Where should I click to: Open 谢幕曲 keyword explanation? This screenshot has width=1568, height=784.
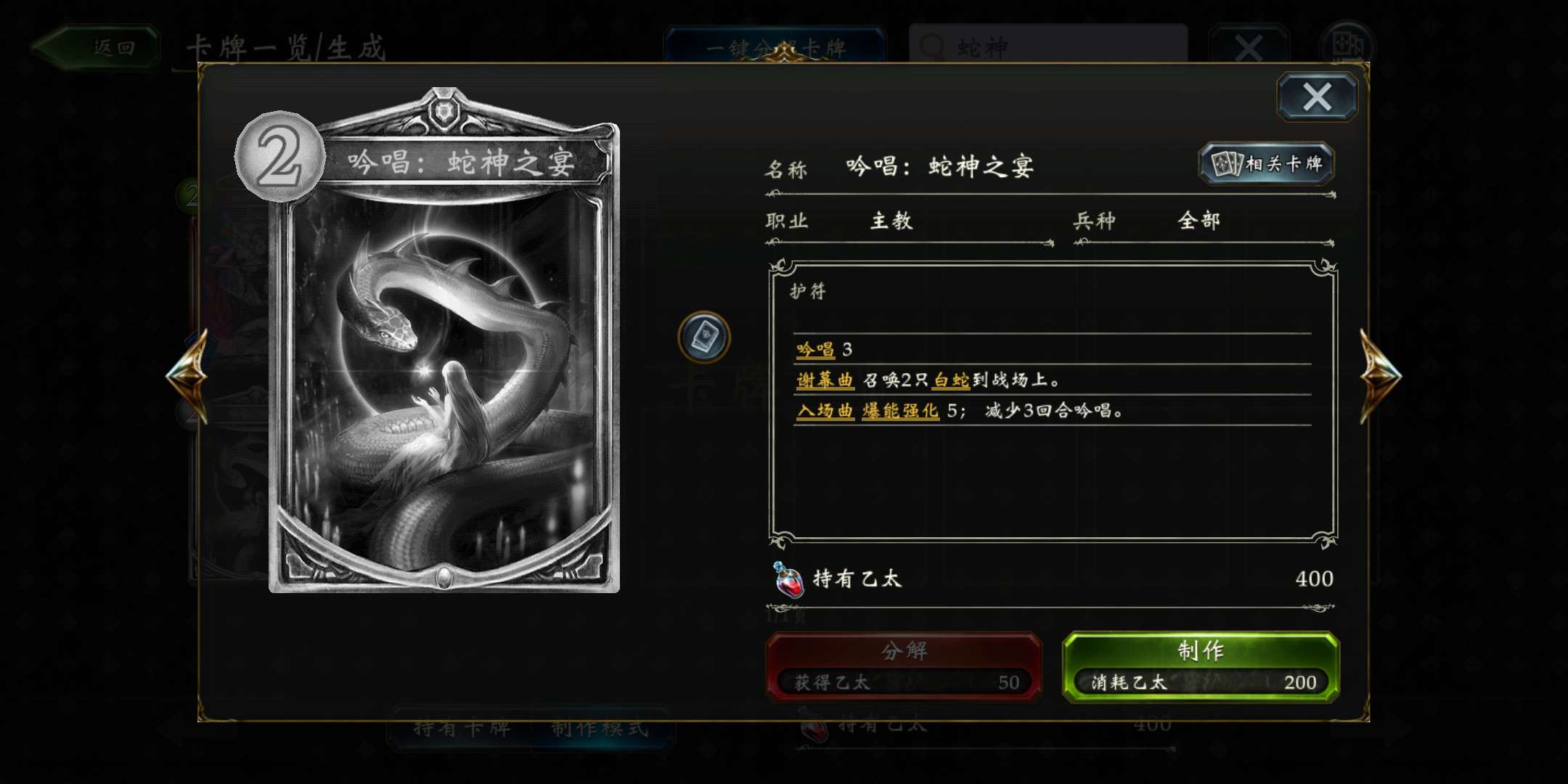[x=825, y=380]
